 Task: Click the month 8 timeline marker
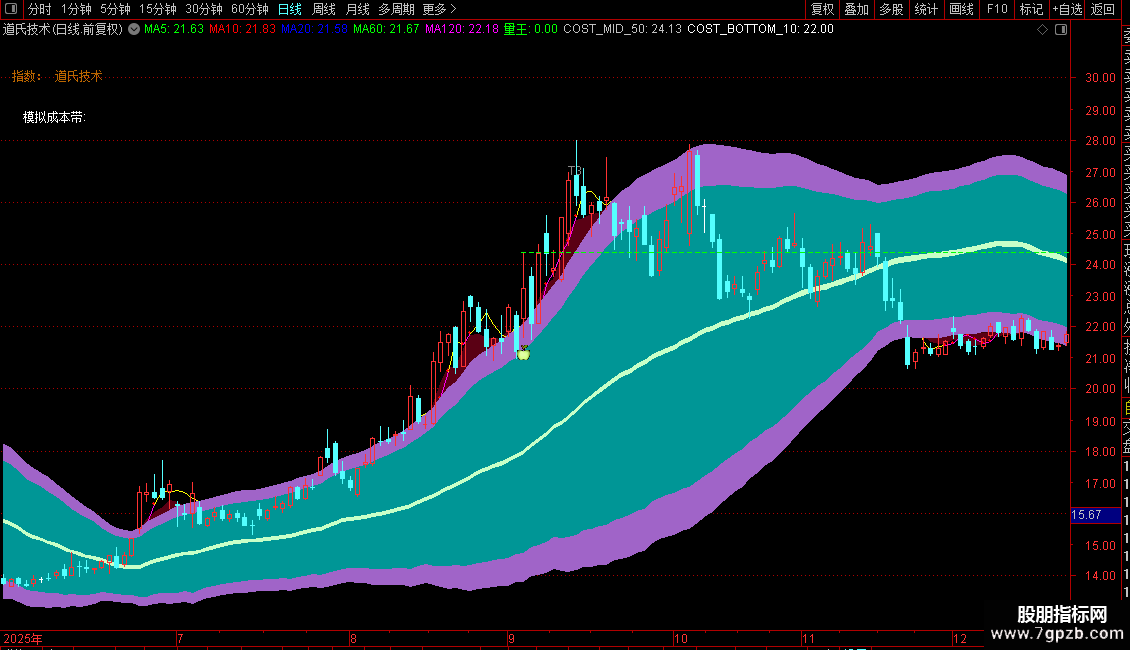(353, 638)
